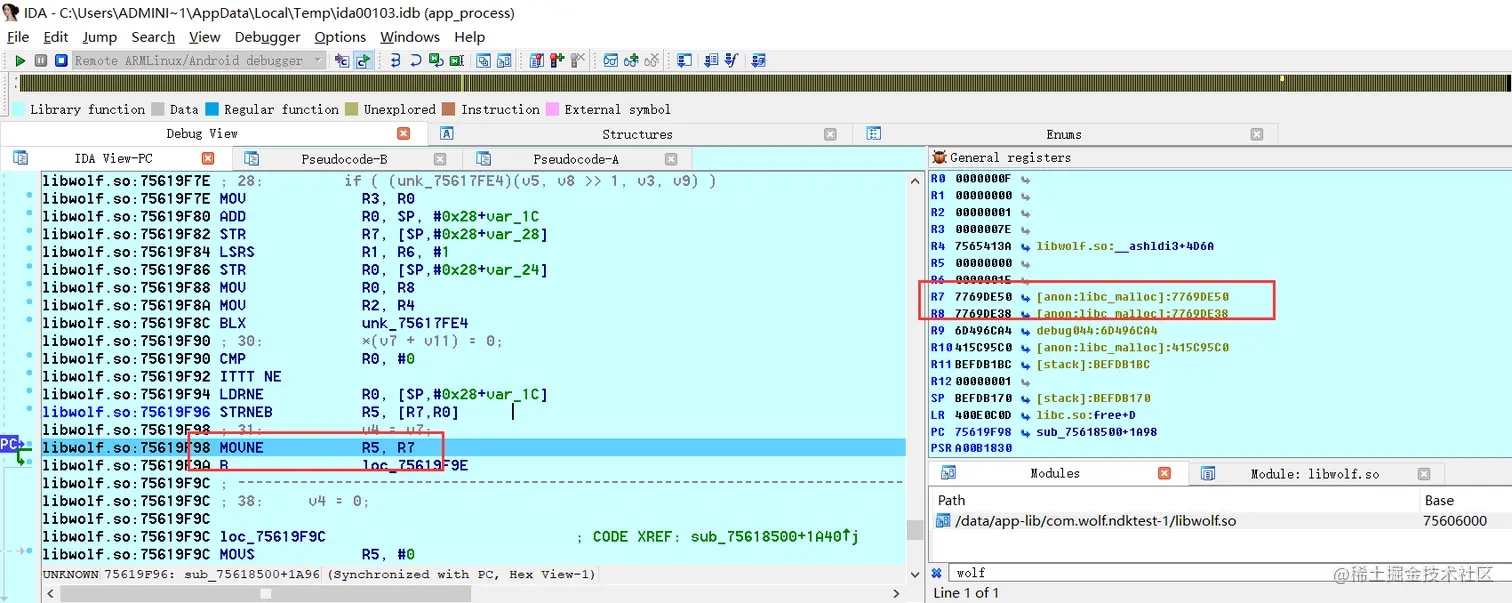This screenshot has width=1512, height=603.
Task: Click the tracing window toolbar icon
Action: (684, 60)
